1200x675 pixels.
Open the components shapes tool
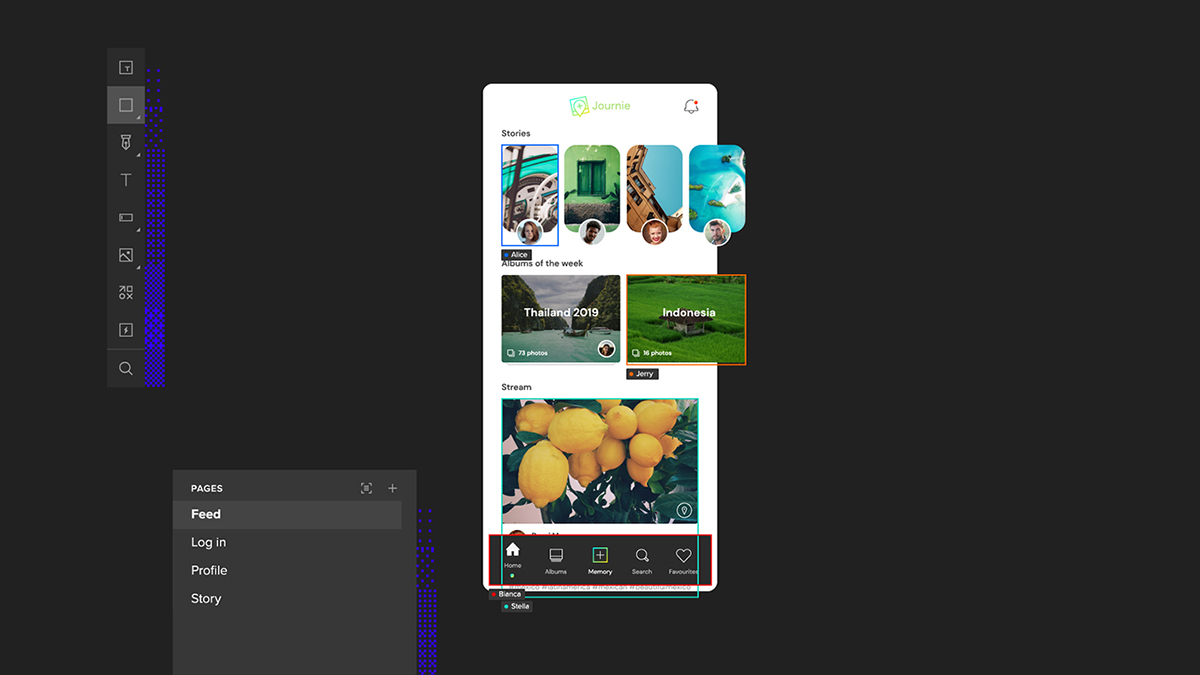tap(126, 293)
